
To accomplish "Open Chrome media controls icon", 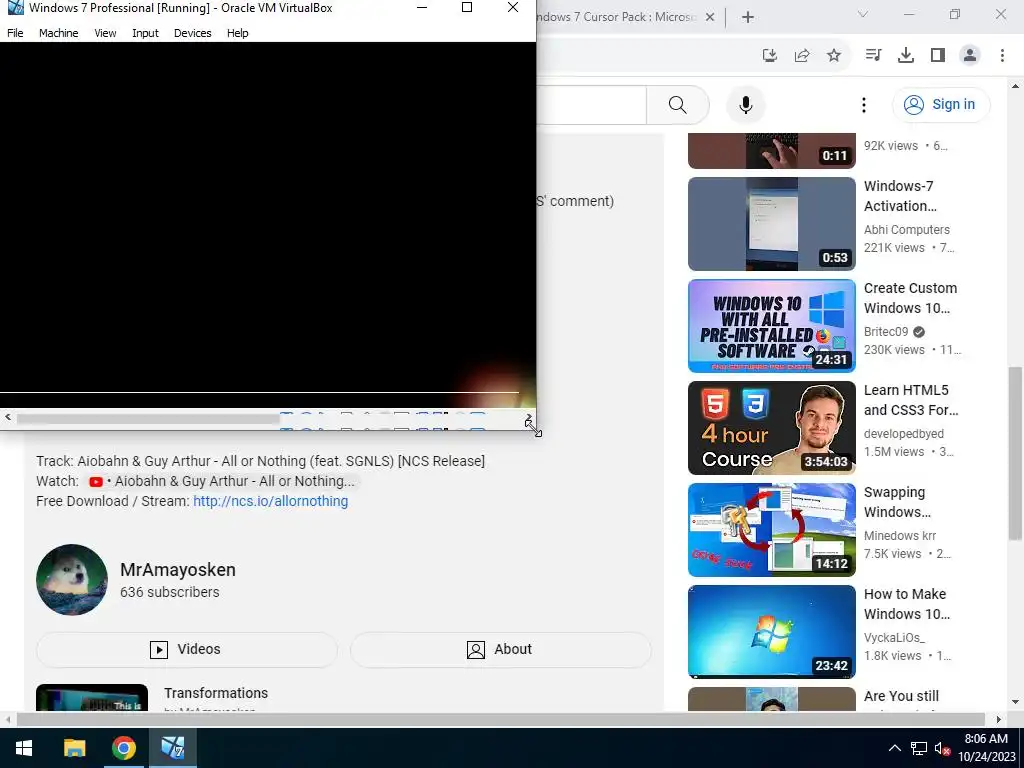I will tap(873, 56).
